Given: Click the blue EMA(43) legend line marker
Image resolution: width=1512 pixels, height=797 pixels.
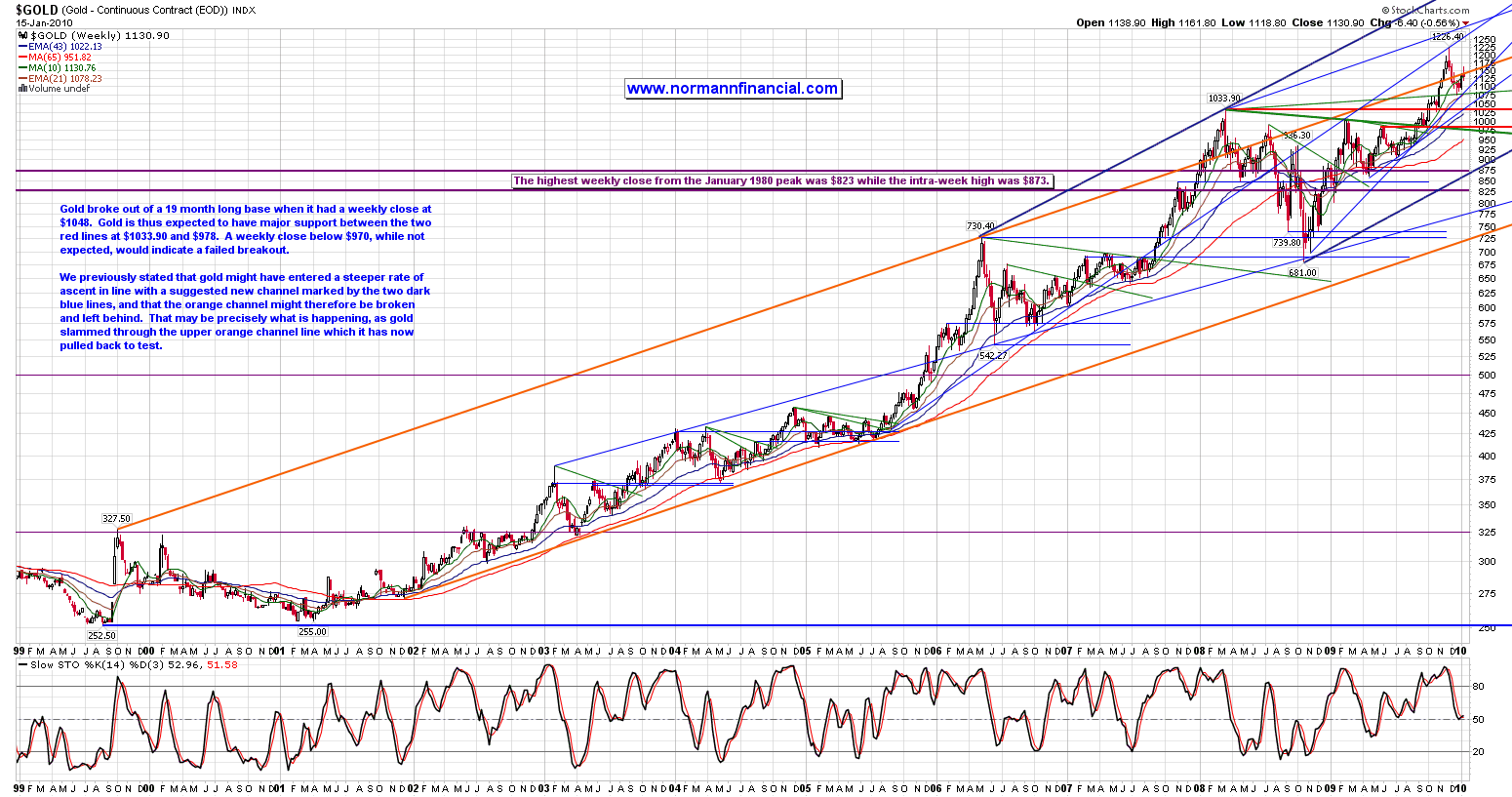Looking at the screenshot, I should [23, 47].
